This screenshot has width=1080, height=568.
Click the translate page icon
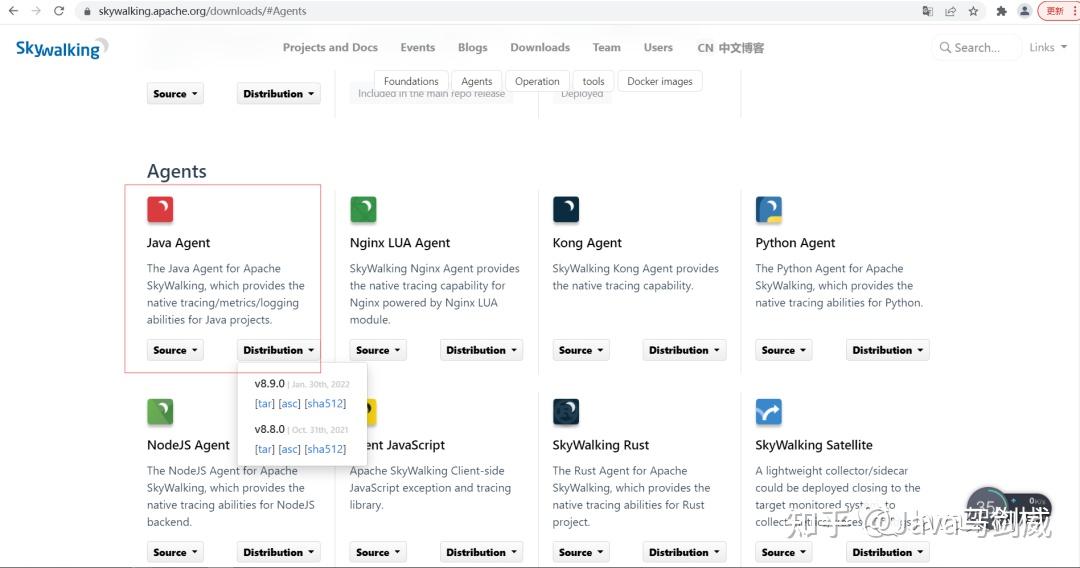[928, 11]
